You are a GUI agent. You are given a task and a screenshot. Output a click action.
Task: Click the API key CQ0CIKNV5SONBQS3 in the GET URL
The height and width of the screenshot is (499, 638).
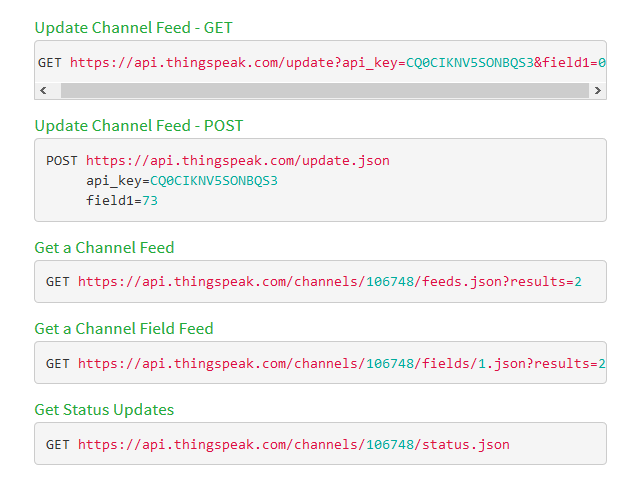[x=470, y=63]
